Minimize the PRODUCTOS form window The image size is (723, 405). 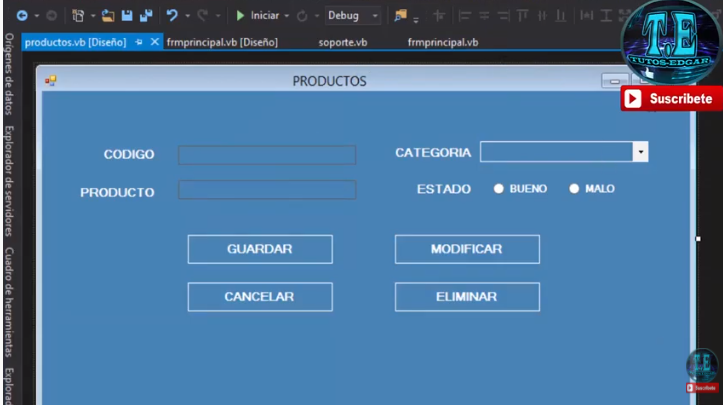pyautogui.click(x=615, y=81)
